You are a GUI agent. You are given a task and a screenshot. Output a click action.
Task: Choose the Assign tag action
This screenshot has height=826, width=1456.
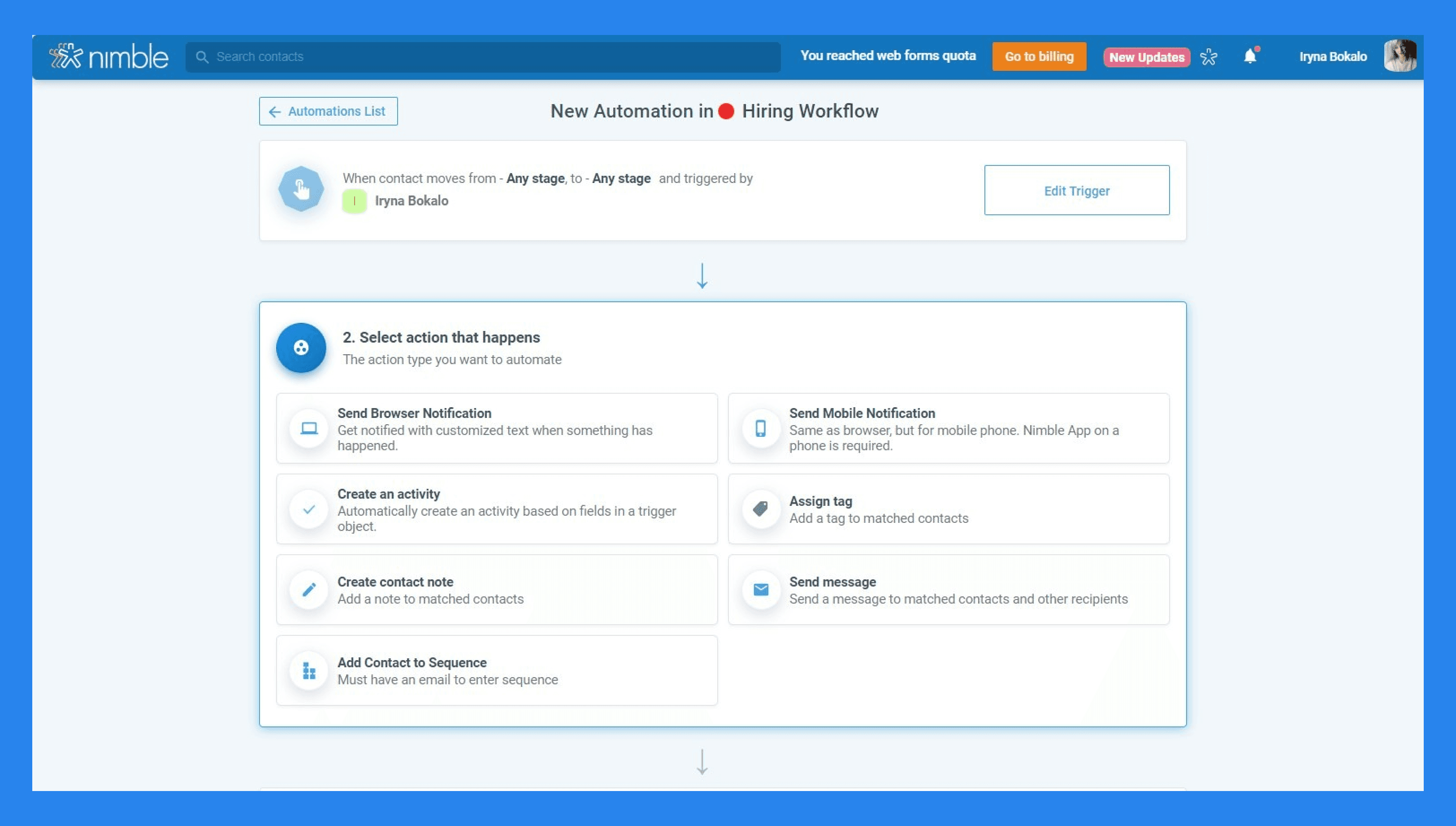click(949, 509)
